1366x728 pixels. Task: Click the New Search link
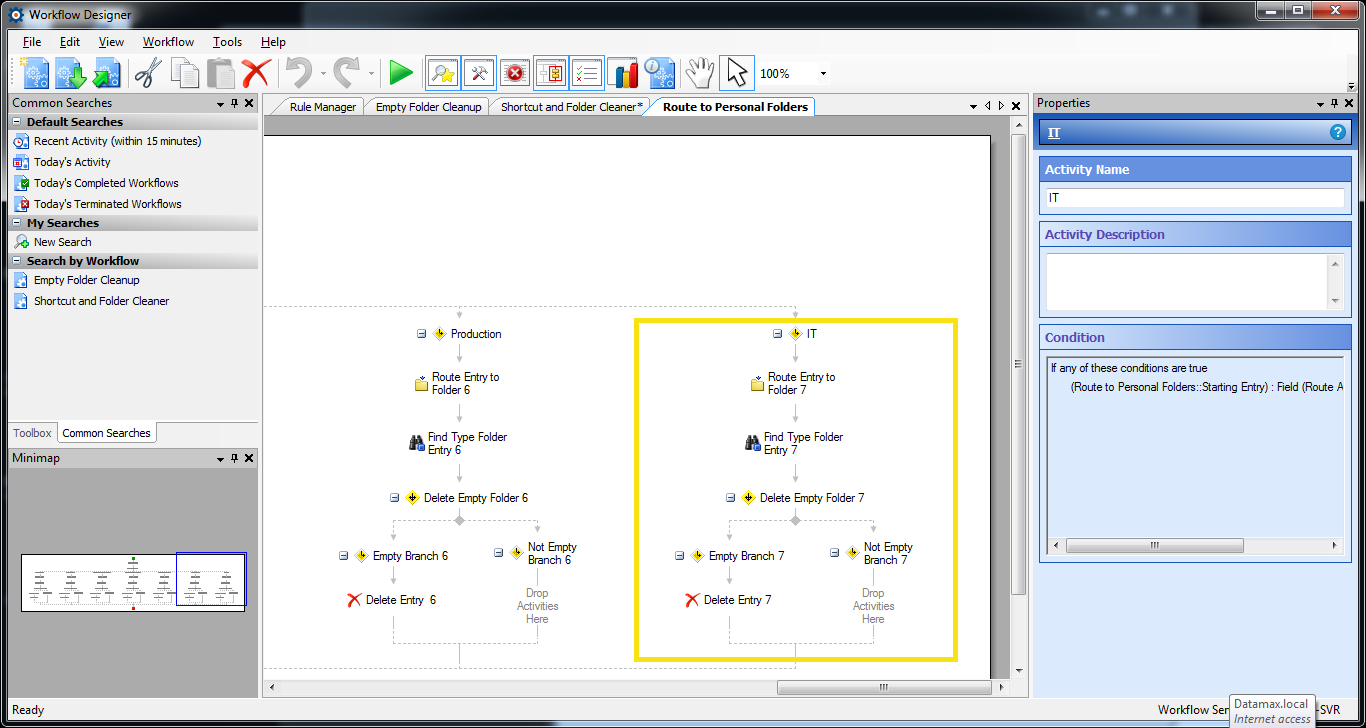click(x=62, y=242)
